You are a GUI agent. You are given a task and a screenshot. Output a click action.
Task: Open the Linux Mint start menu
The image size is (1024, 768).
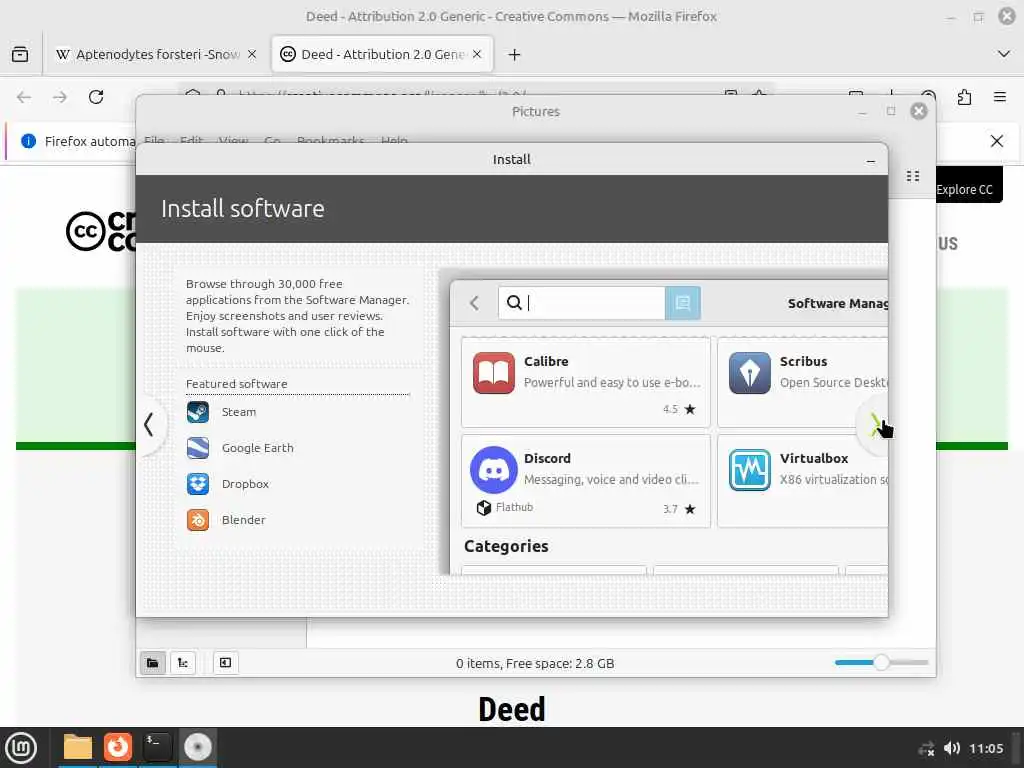click(21, 748)
